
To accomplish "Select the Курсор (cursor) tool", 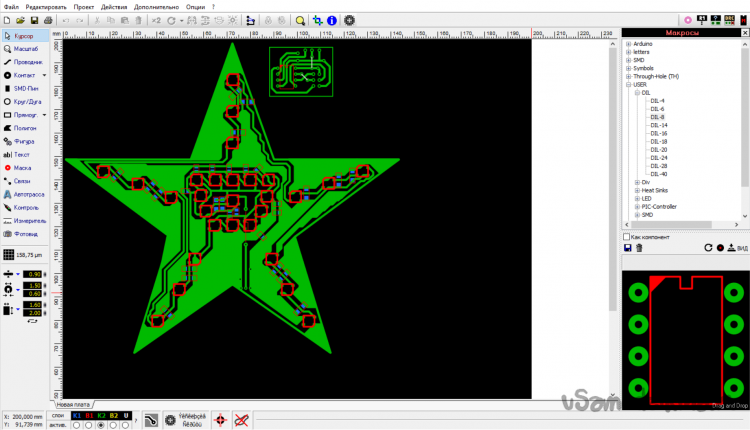I will tap(24, 36).
